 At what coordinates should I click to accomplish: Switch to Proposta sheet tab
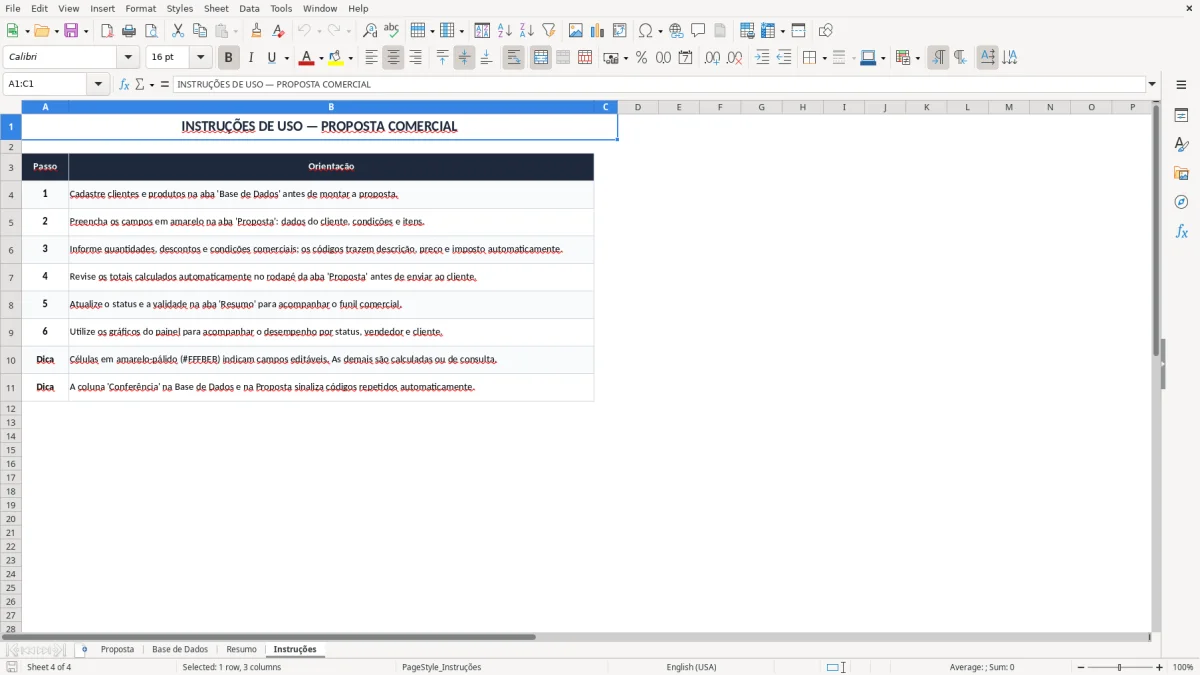pyautogui.click(x=117, y=649)
